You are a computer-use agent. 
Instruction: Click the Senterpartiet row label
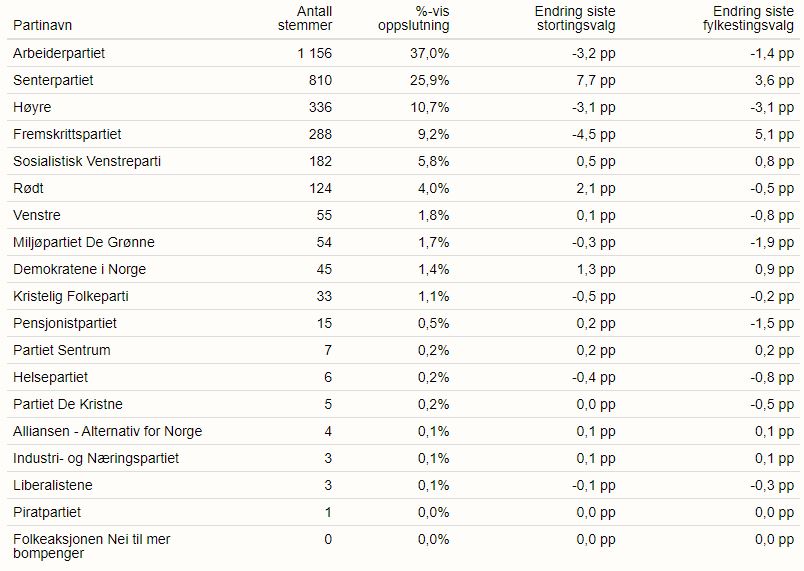click(53, 80)
